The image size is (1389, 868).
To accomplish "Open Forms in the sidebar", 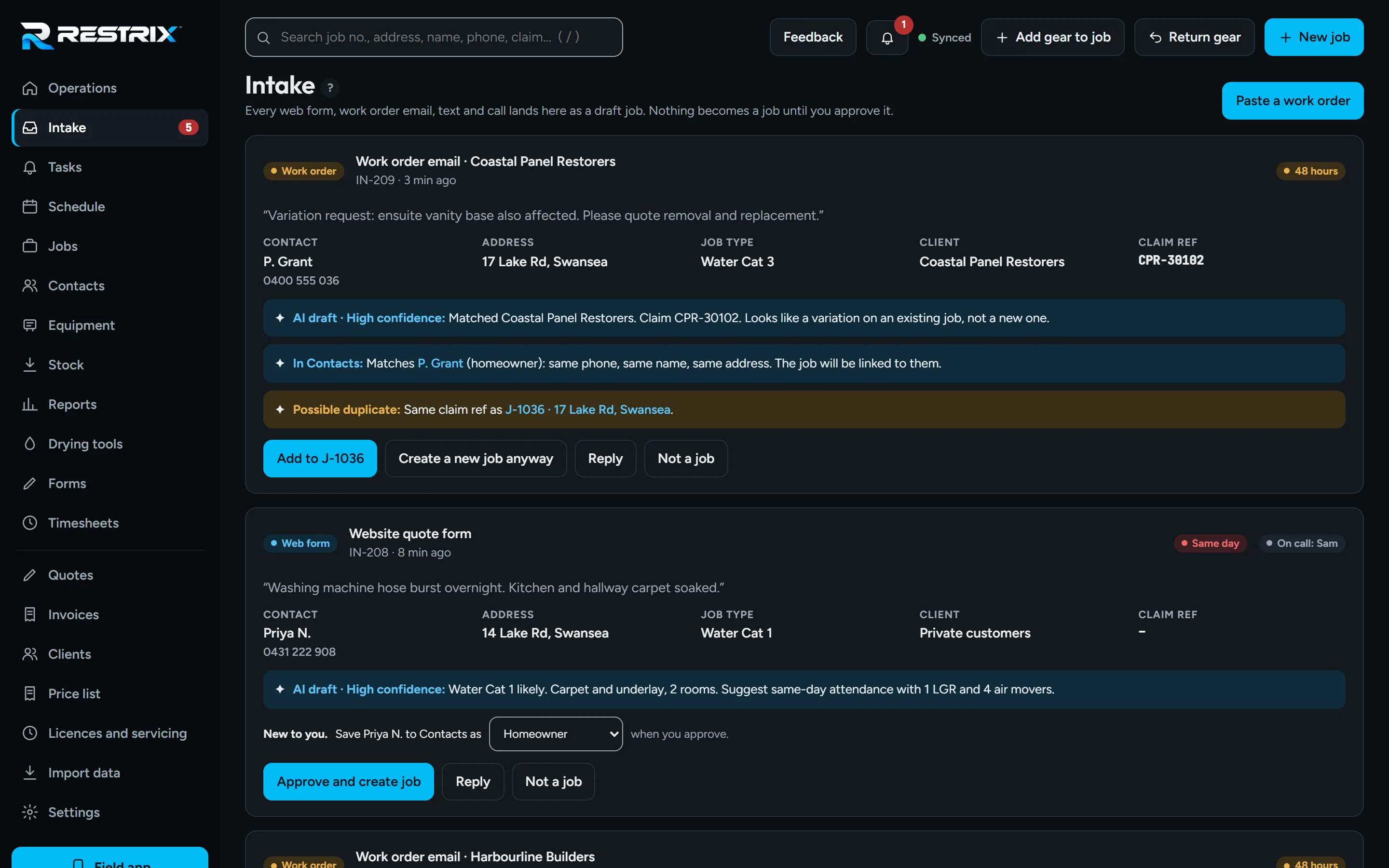I will pos(109,483).
